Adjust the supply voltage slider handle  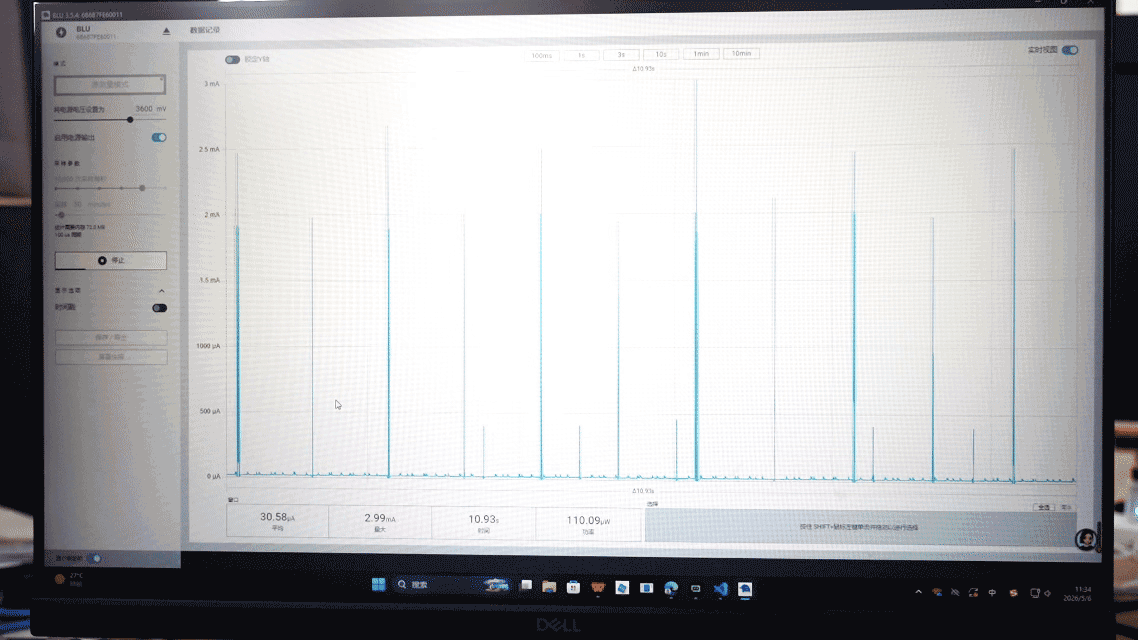coord(130,120)
